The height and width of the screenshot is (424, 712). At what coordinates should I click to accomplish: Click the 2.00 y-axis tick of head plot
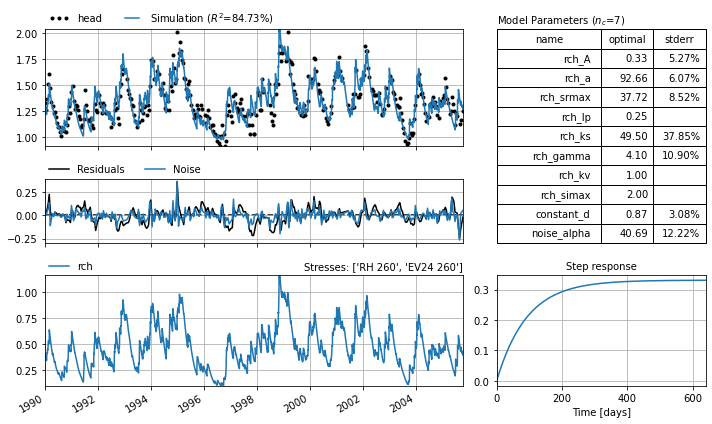tap(27, 34)
